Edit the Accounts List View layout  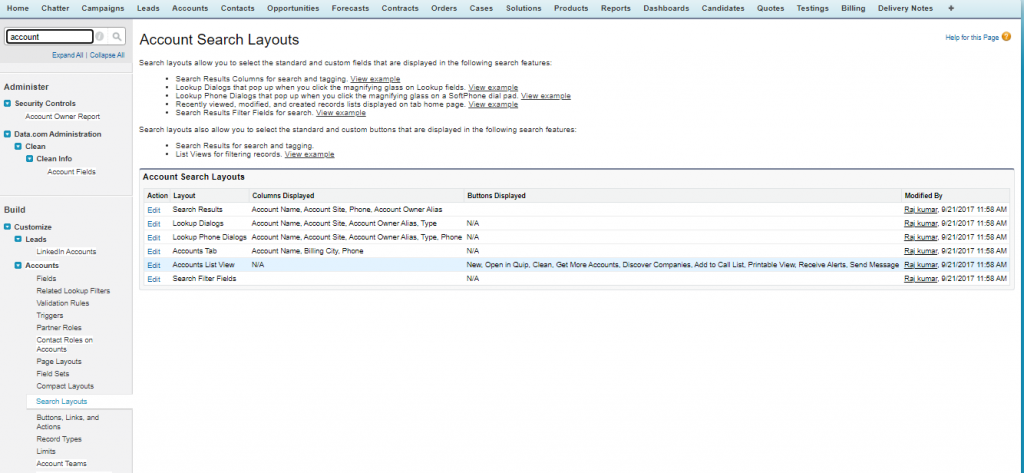tap(153, 265)
